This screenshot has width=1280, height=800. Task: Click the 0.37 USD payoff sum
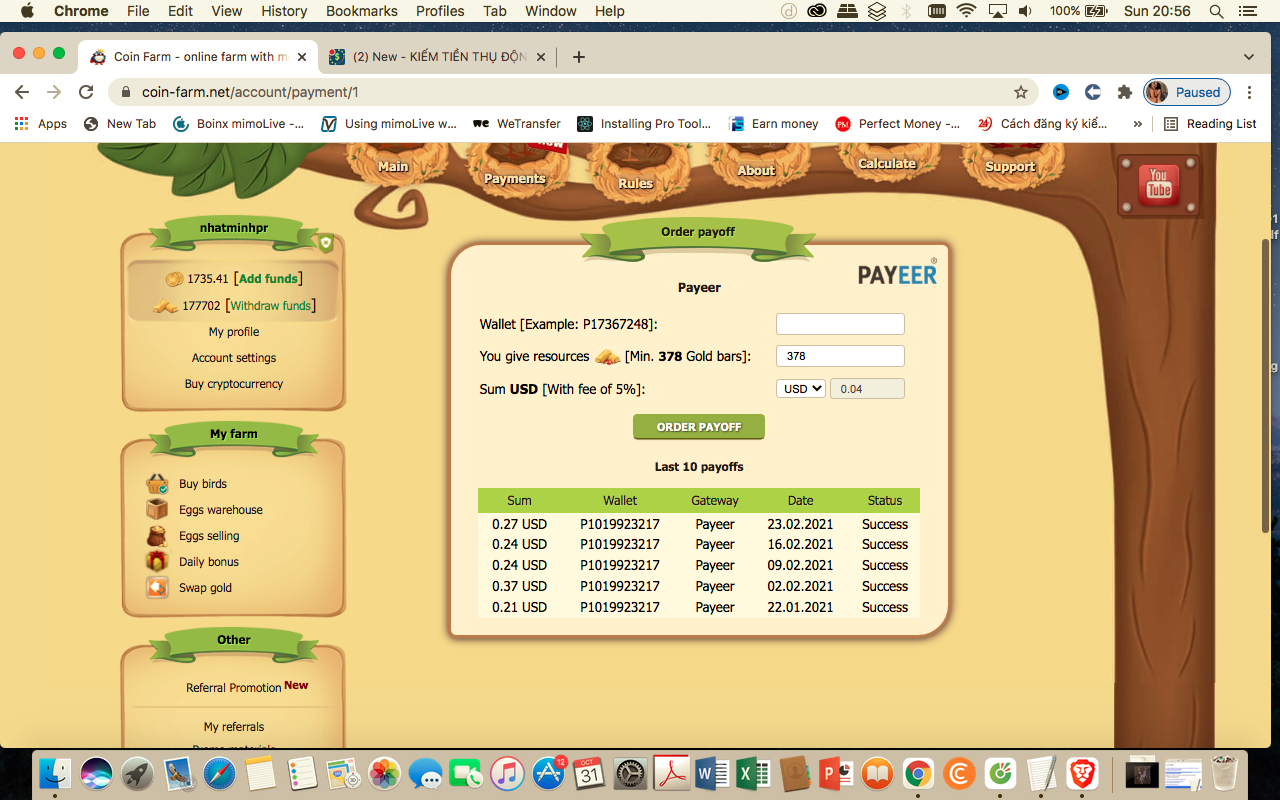(519, 586)
